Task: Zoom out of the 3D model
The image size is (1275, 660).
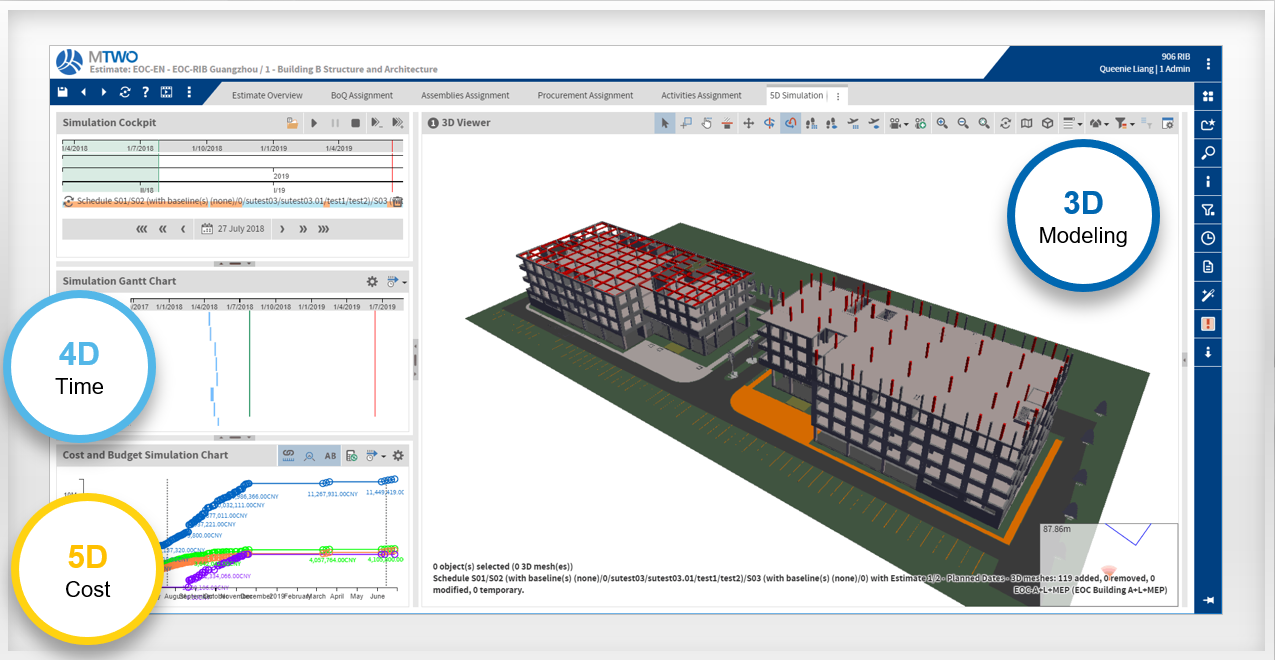Action: click(963, 123)
